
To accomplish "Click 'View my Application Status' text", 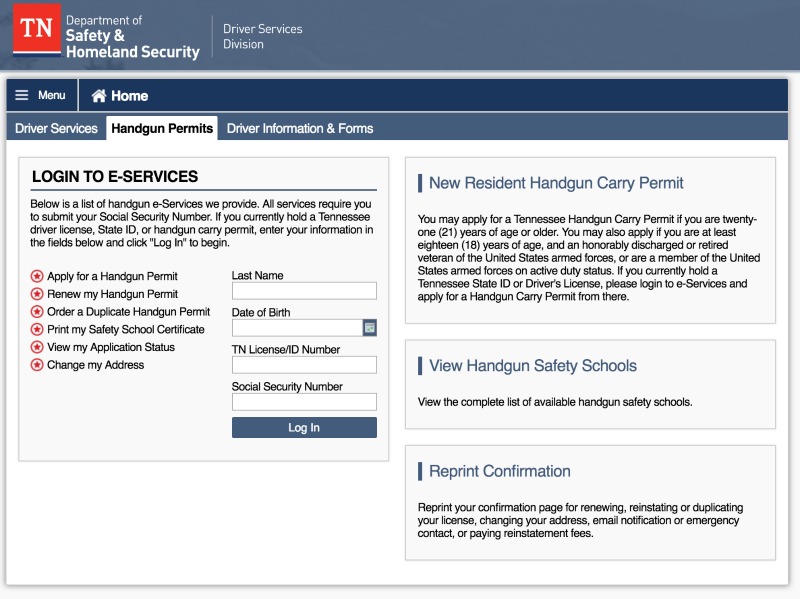I will click(x=111, y=347).
